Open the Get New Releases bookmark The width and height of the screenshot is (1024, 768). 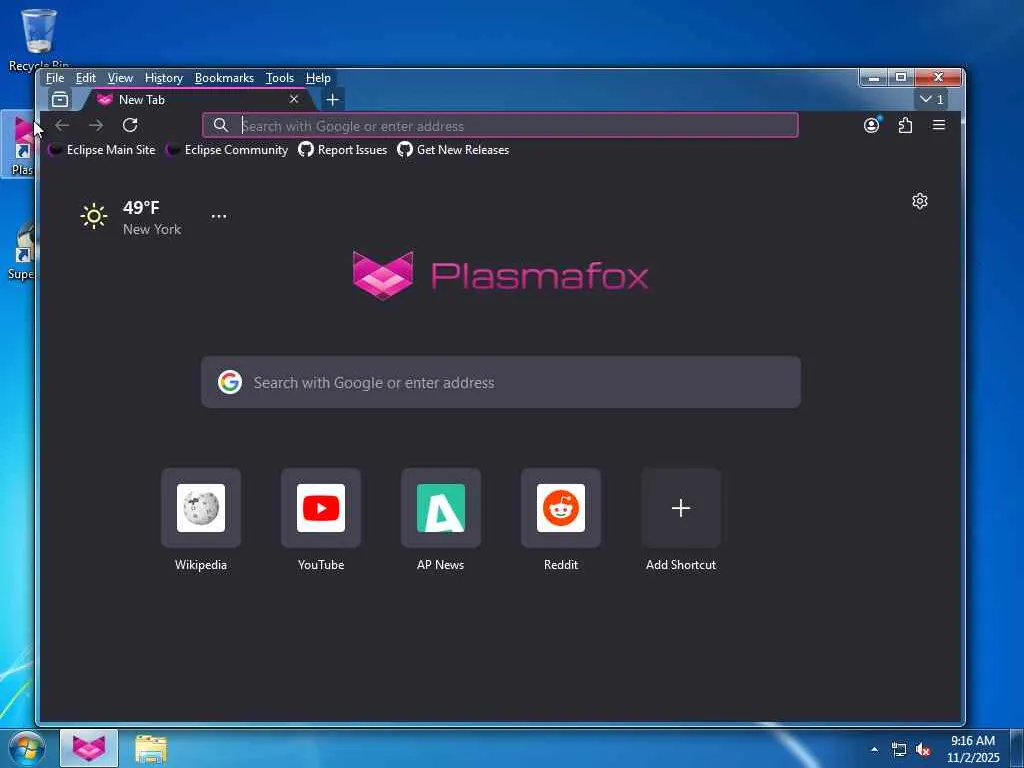click(x=453, y=150)
